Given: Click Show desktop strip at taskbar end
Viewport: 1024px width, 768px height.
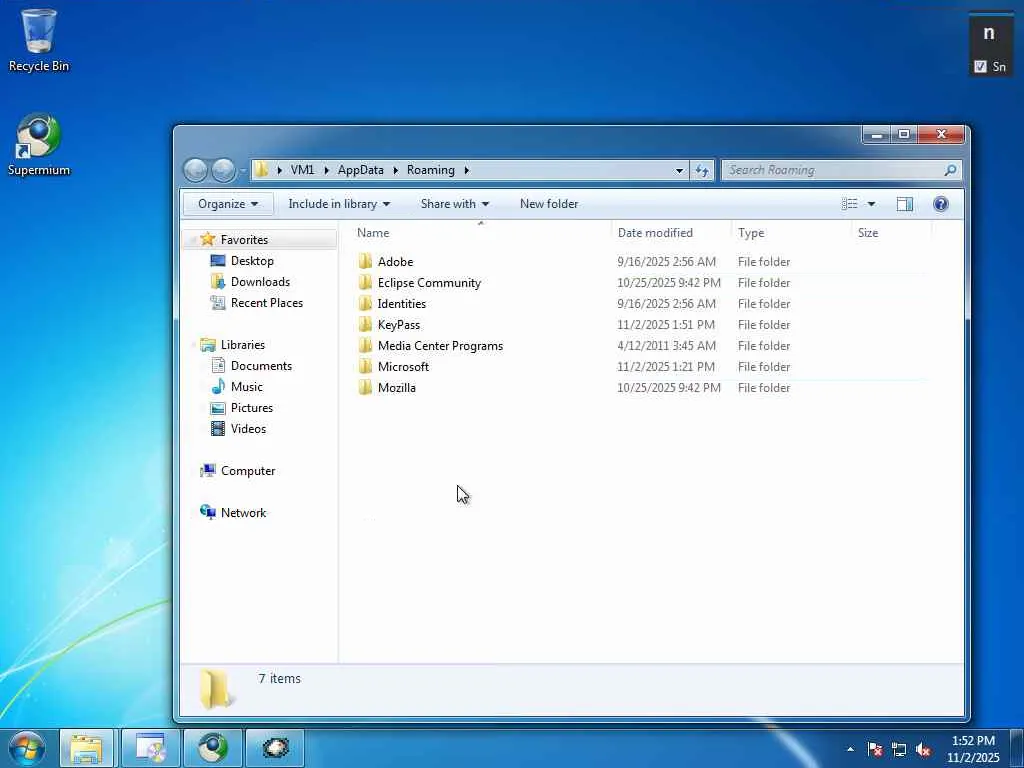Looking at the screenshot, I should 1017,749.
